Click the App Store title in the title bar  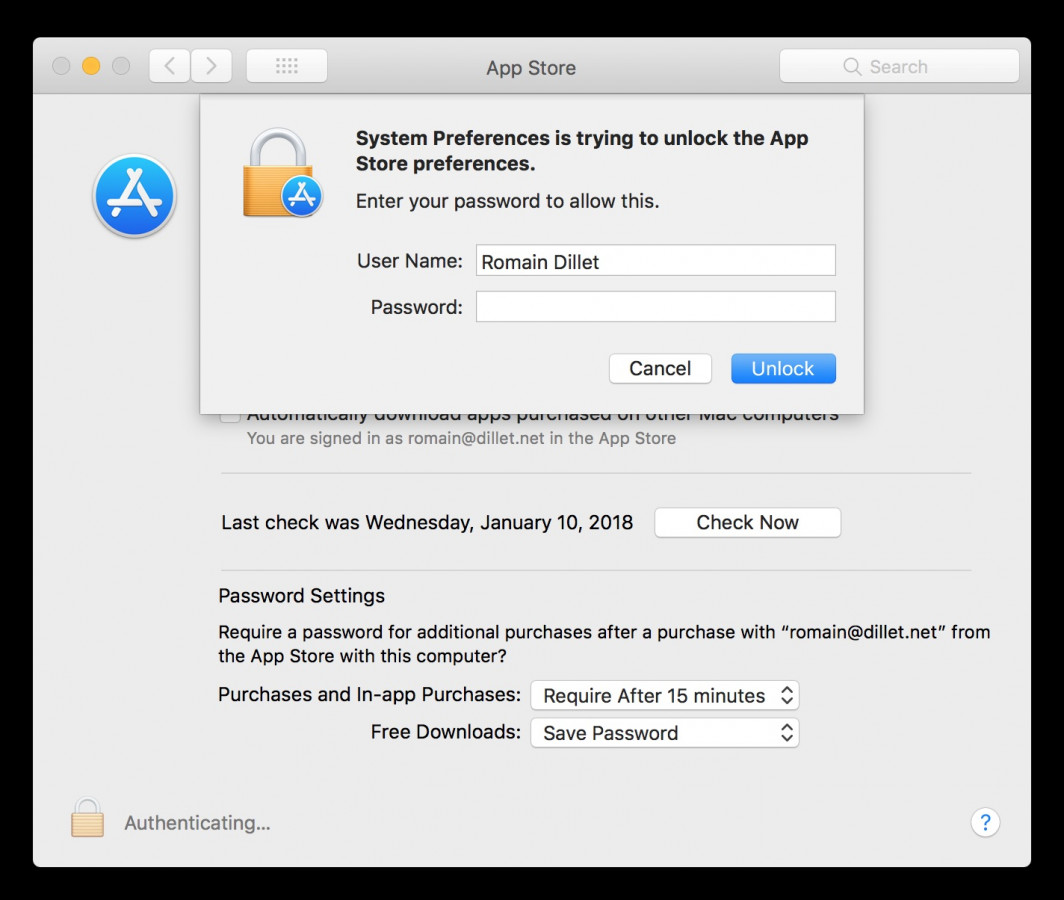click(531, 68)
